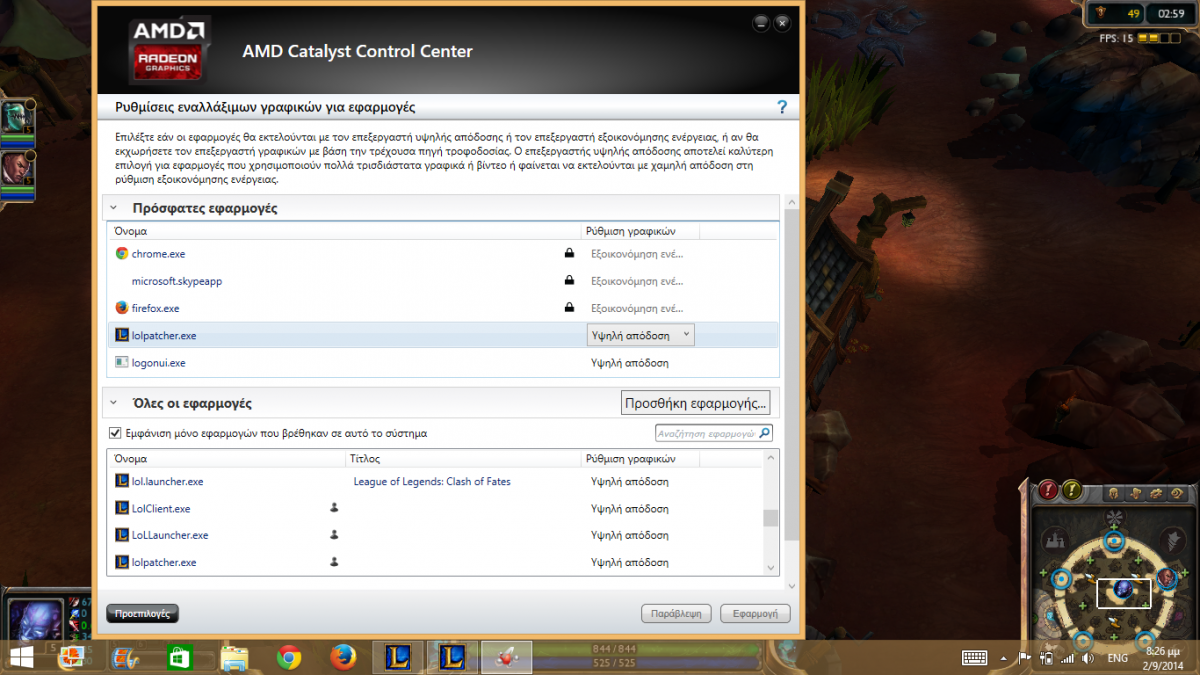
Task: Select firefox.exe row text
Action: click(x=156, y=308)
